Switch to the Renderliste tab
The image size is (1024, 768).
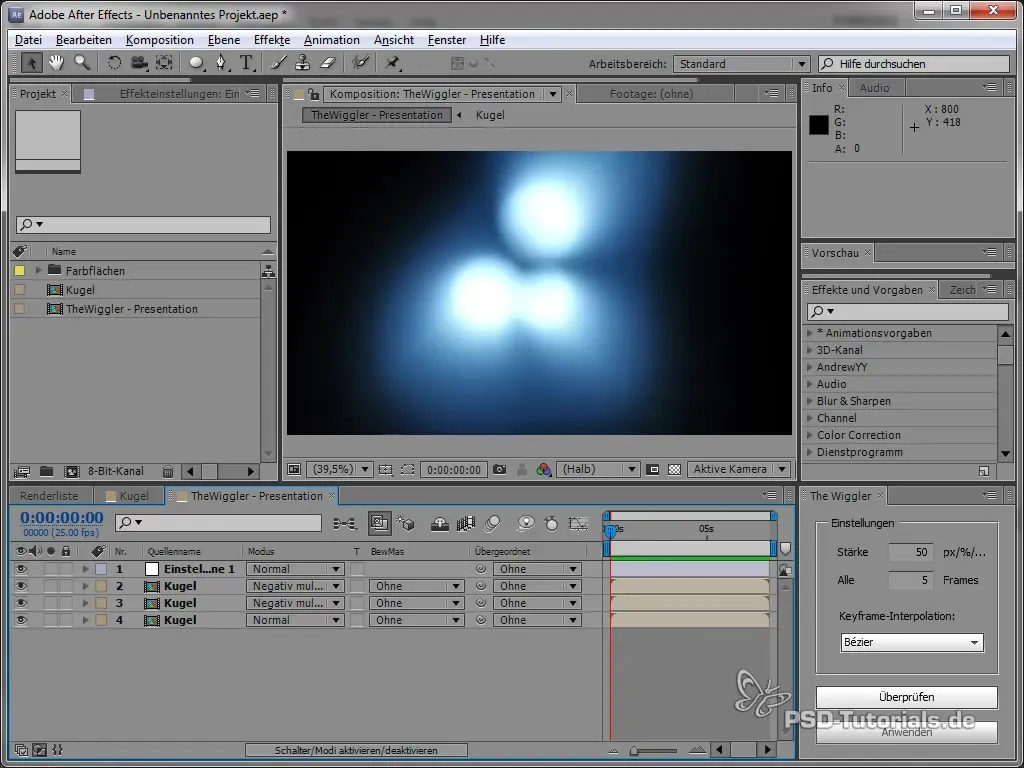(49, 496)
